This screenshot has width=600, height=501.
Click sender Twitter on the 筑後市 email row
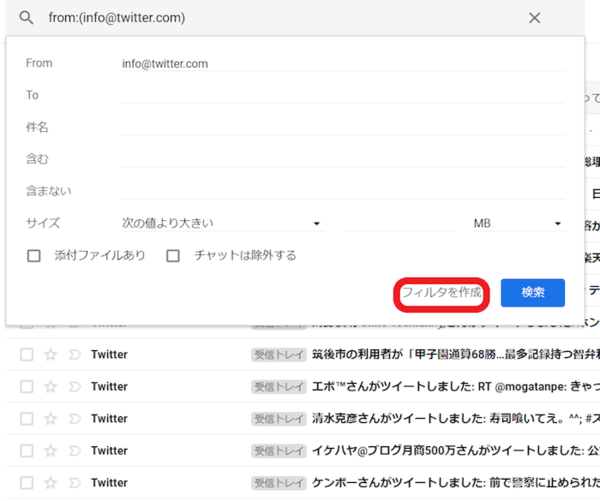click(x=109, y=354)
